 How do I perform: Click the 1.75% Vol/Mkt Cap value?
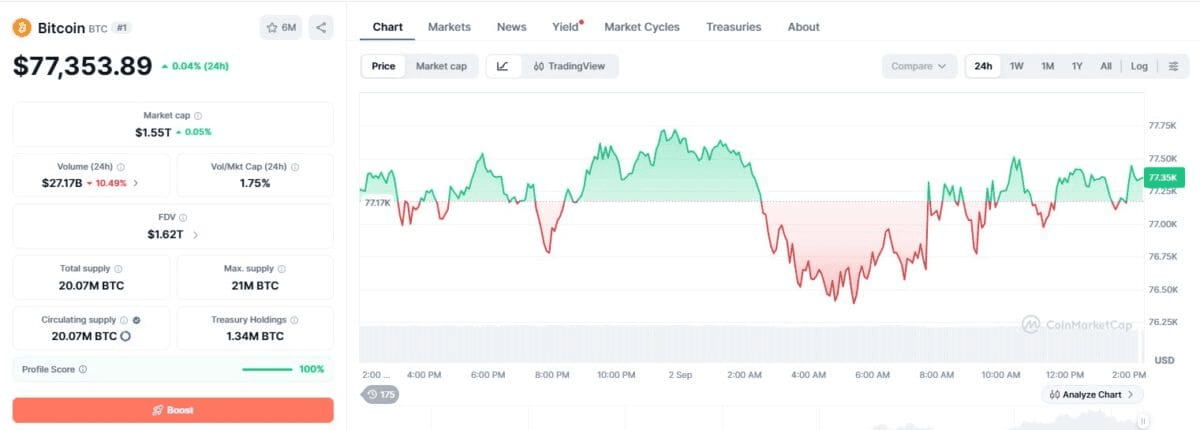click(255, 183)
